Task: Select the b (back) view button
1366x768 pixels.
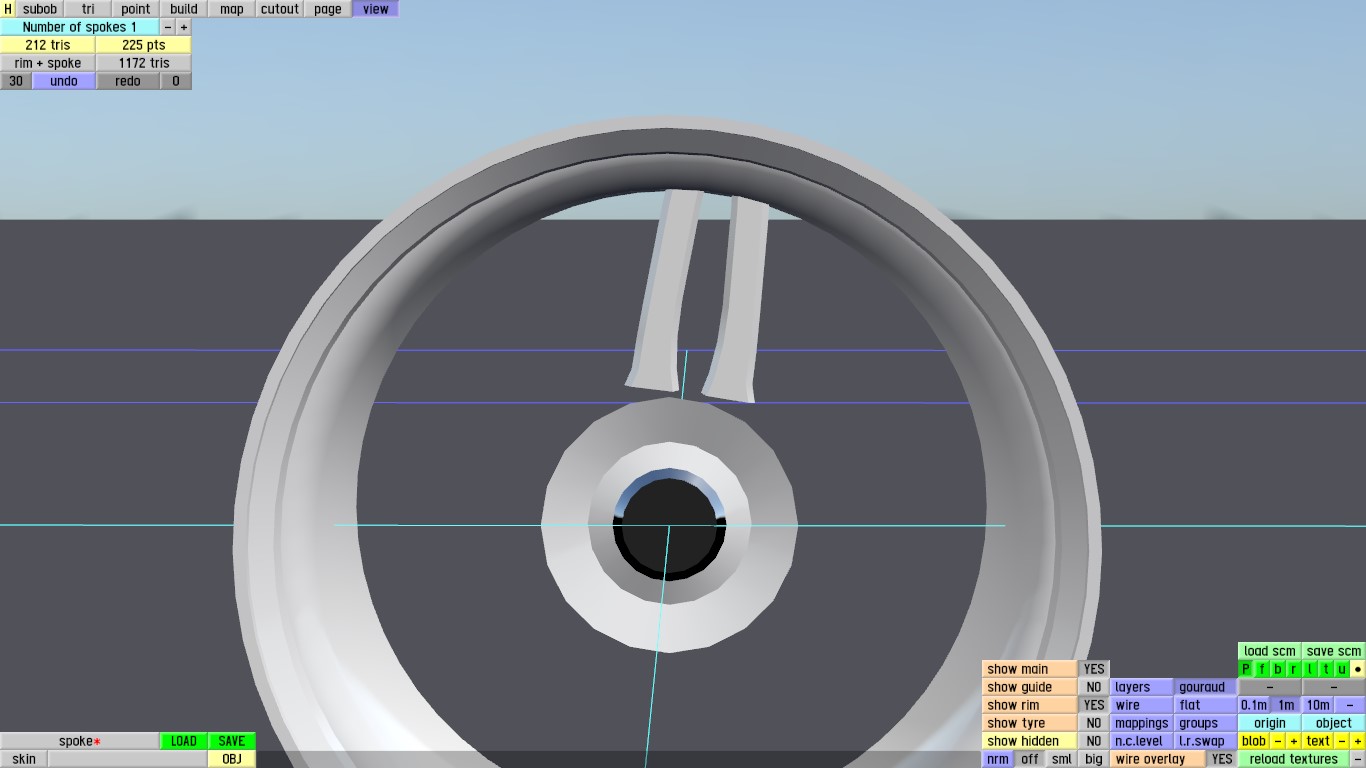Action: click(1278, 669)
